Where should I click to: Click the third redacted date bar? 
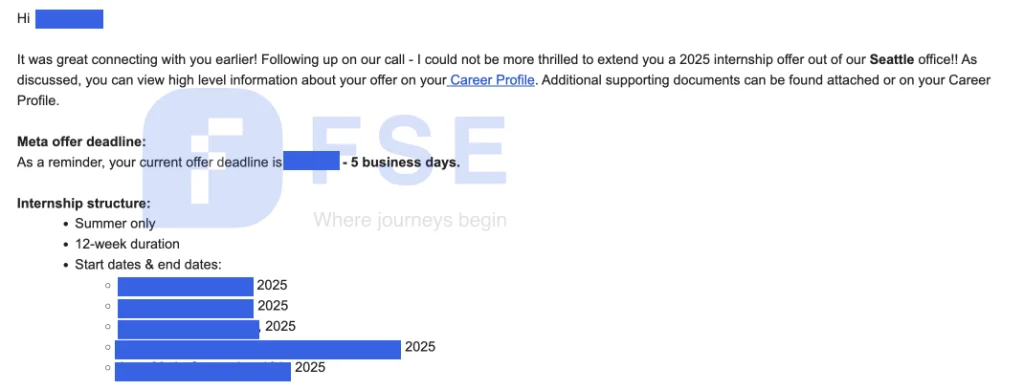(188, 329)
